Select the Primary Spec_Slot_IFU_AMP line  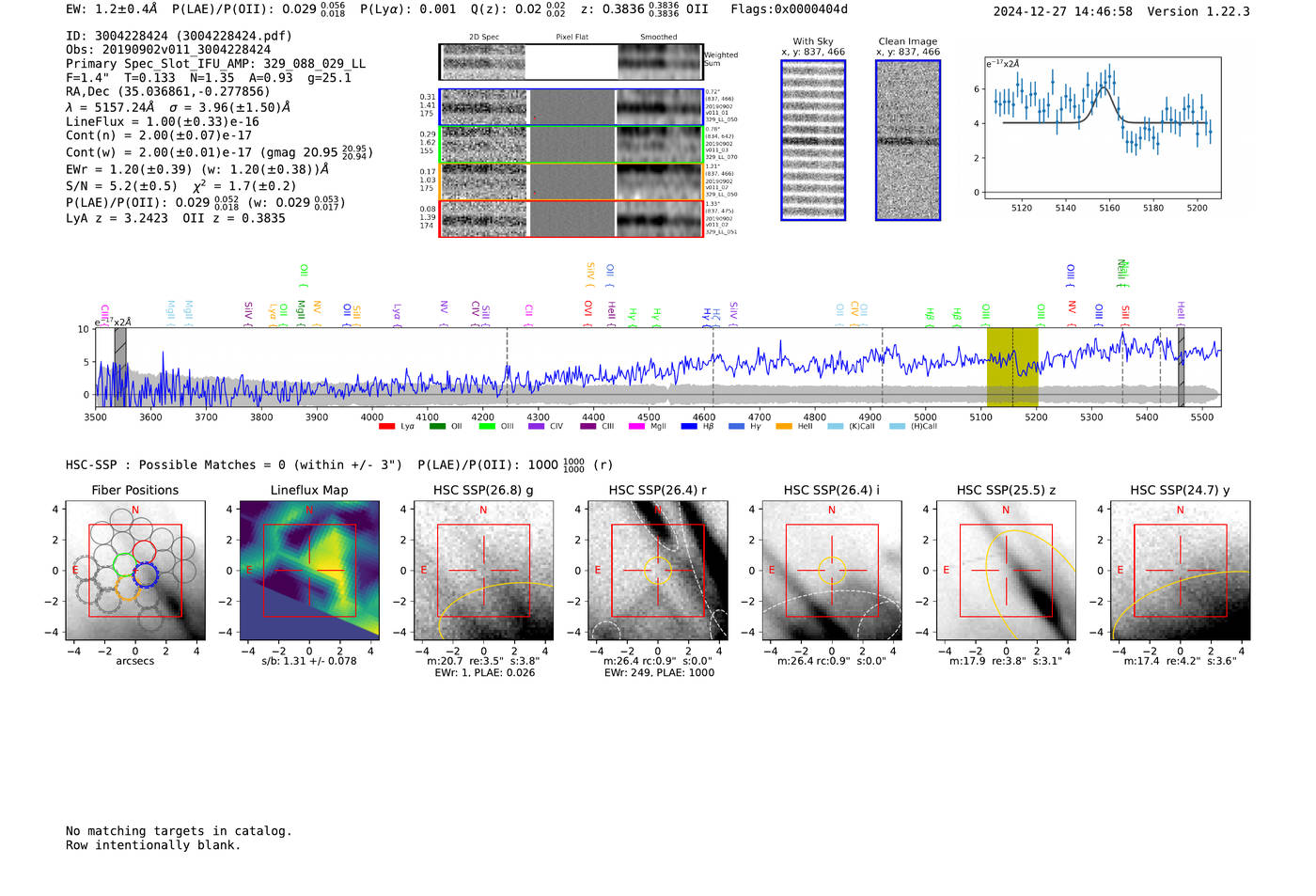[215, 64]
